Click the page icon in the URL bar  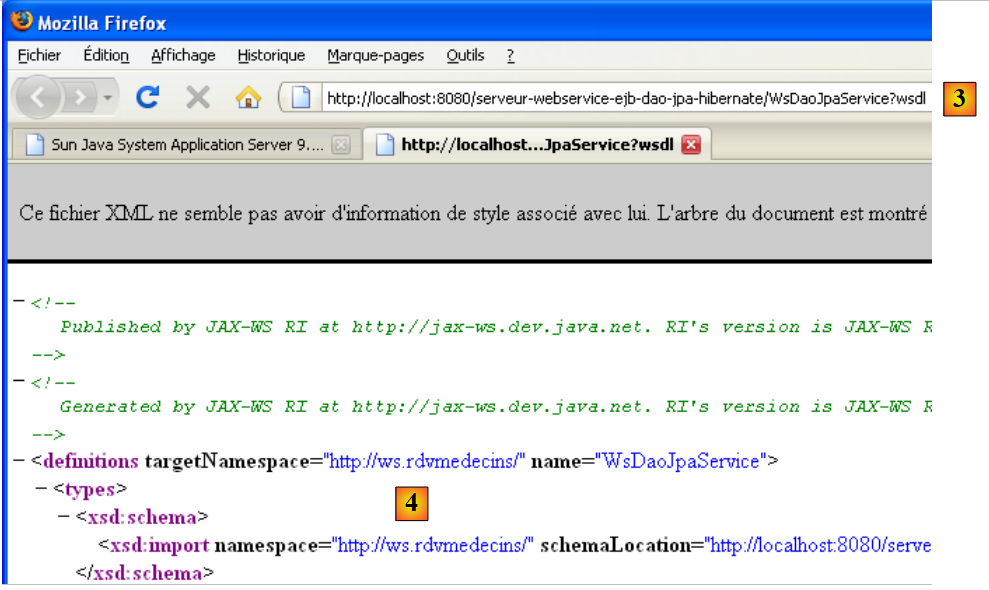pos(300,98)
